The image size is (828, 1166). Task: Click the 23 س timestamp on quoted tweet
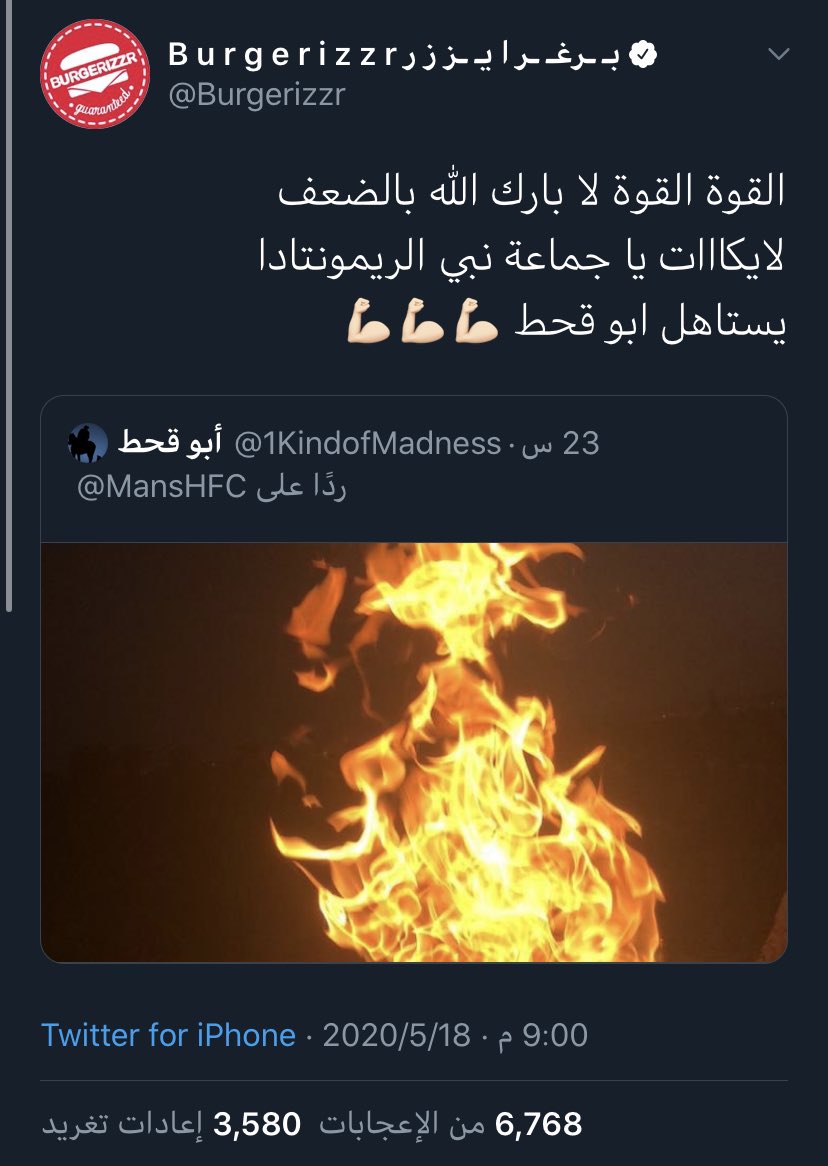click(x=559, y=443)
